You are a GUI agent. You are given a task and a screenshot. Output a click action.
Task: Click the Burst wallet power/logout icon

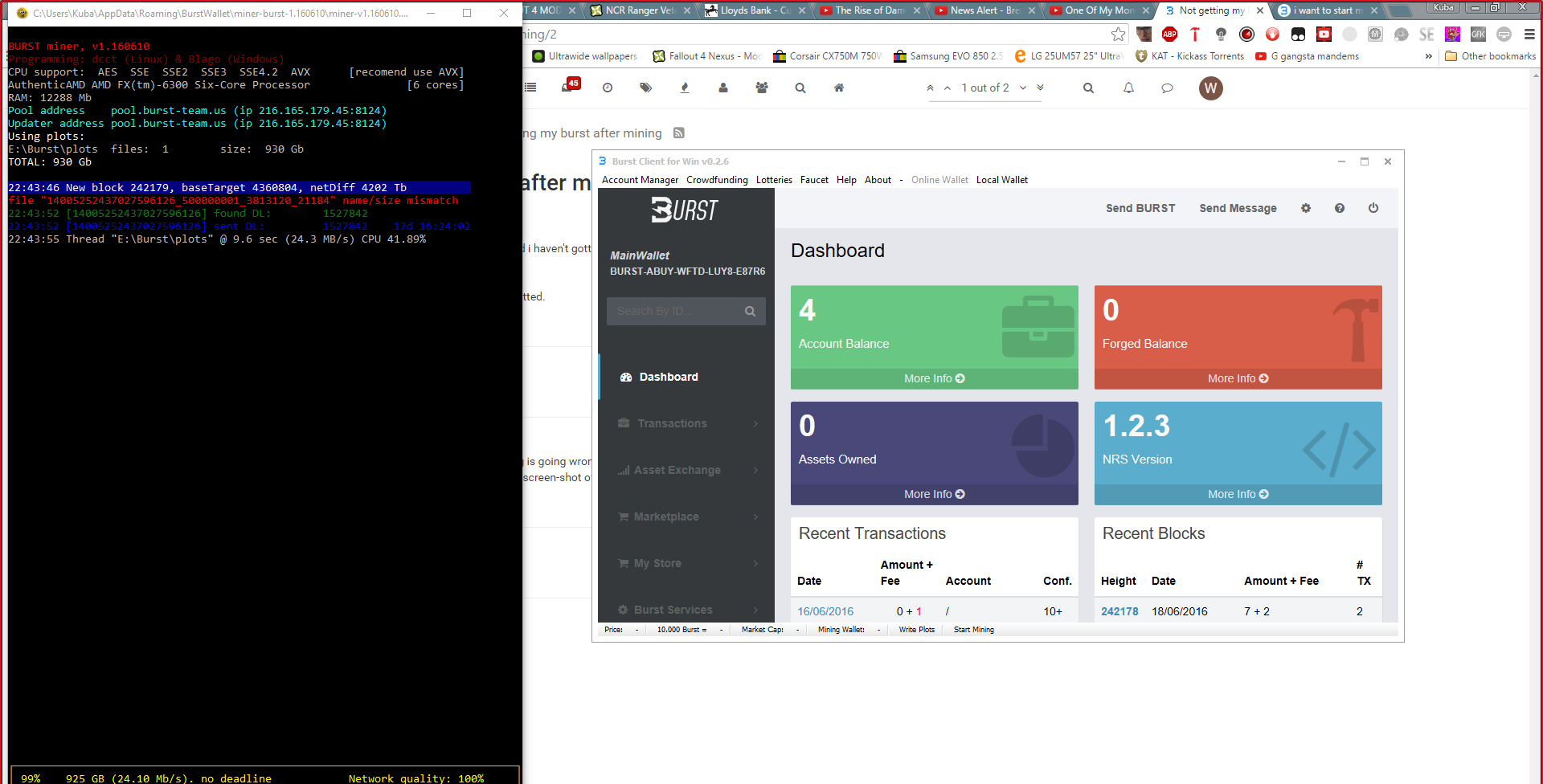point(1373,208)
